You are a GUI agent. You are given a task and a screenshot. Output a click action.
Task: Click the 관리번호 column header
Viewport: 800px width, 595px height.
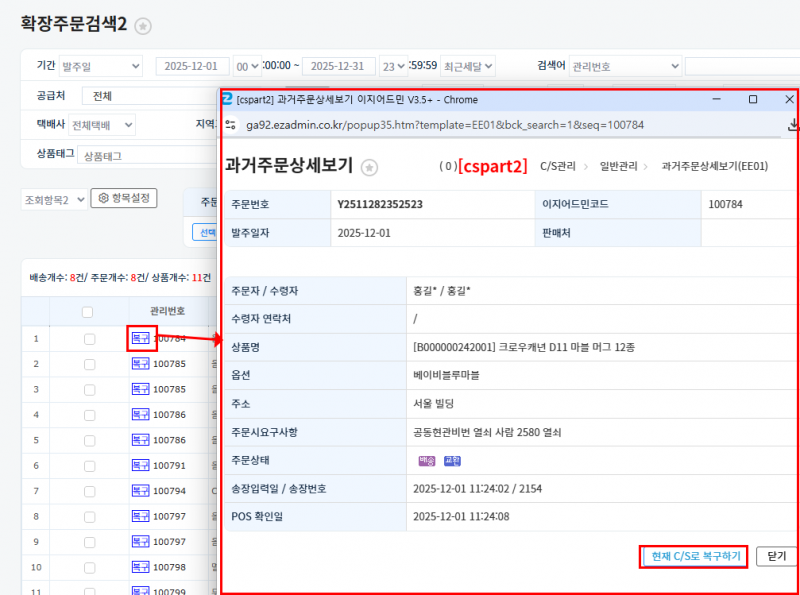coord(167,311)
